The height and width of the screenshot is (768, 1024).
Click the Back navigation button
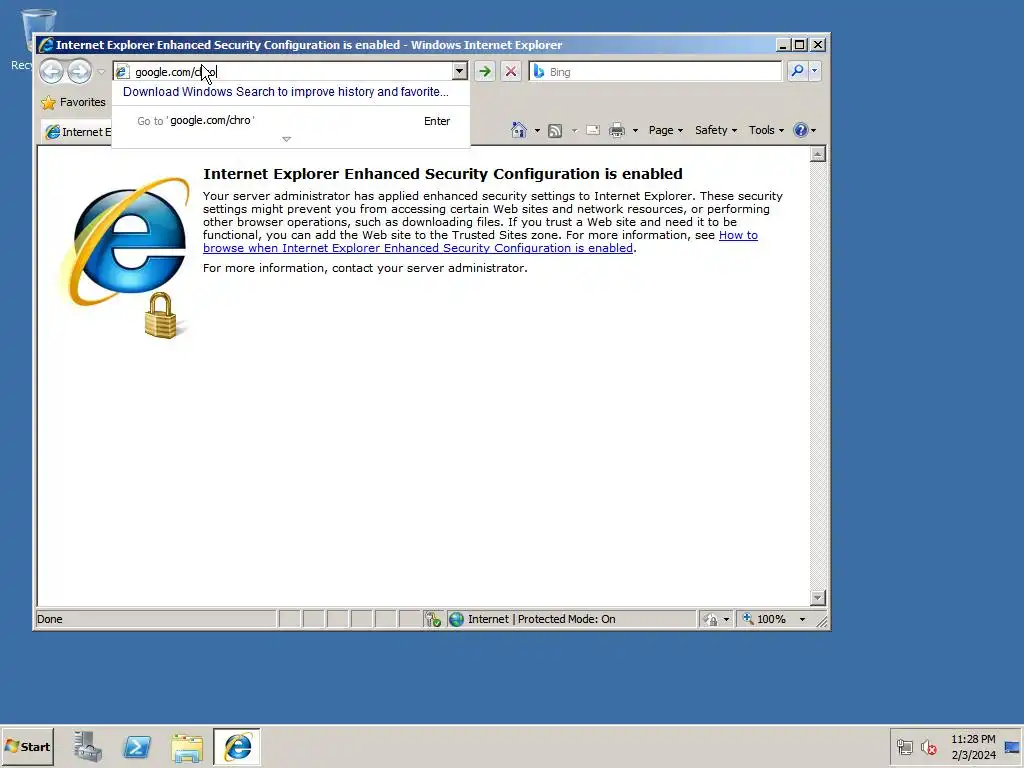(52, 71)
